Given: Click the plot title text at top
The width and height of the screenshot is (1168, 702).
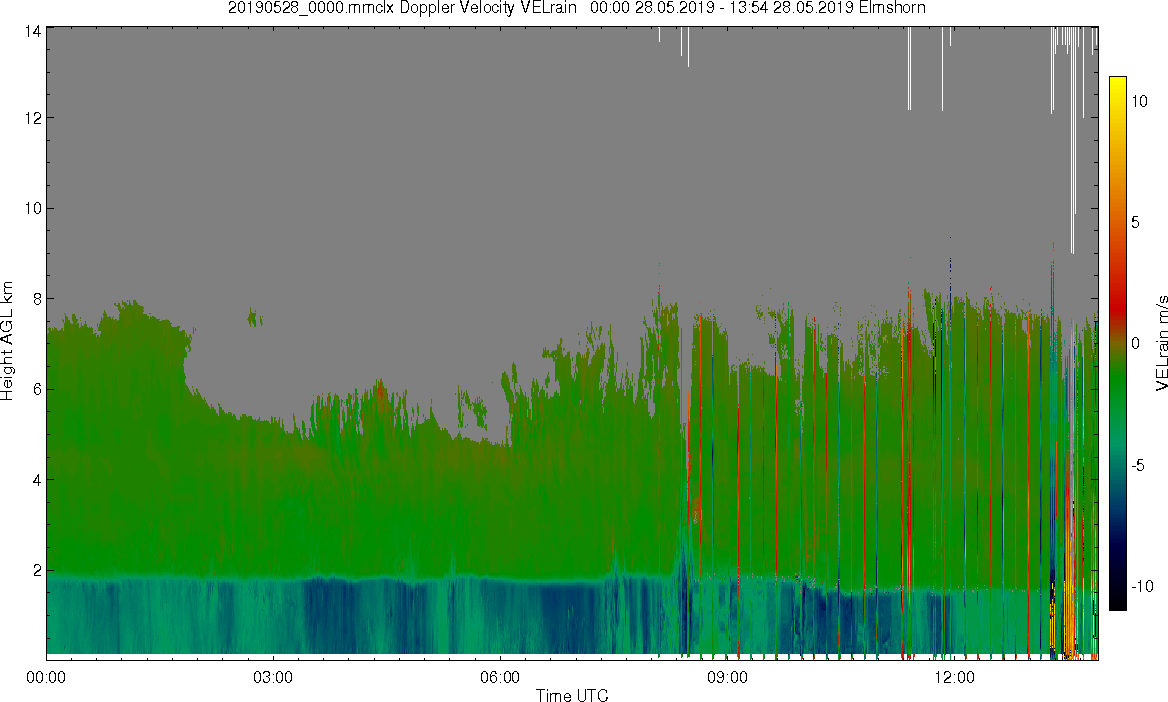Looking at the screenshot, I should tap(577, 8).
